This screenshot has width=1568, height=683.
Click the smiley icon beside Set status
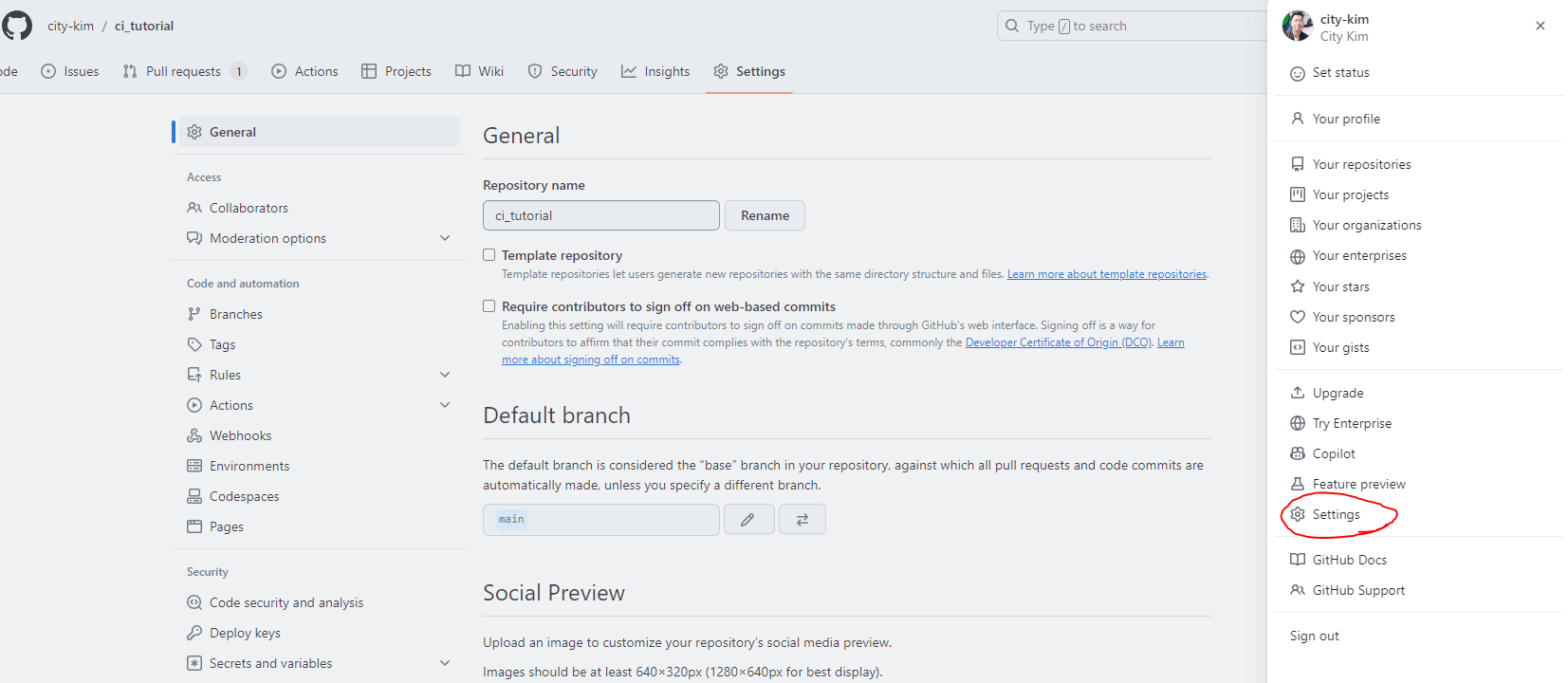point(1298,73)
